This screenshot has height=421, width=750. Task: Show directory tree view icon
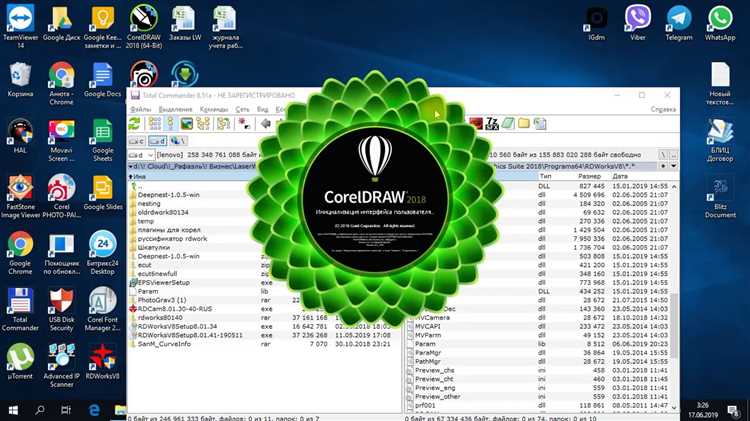(x=203, y=124)
